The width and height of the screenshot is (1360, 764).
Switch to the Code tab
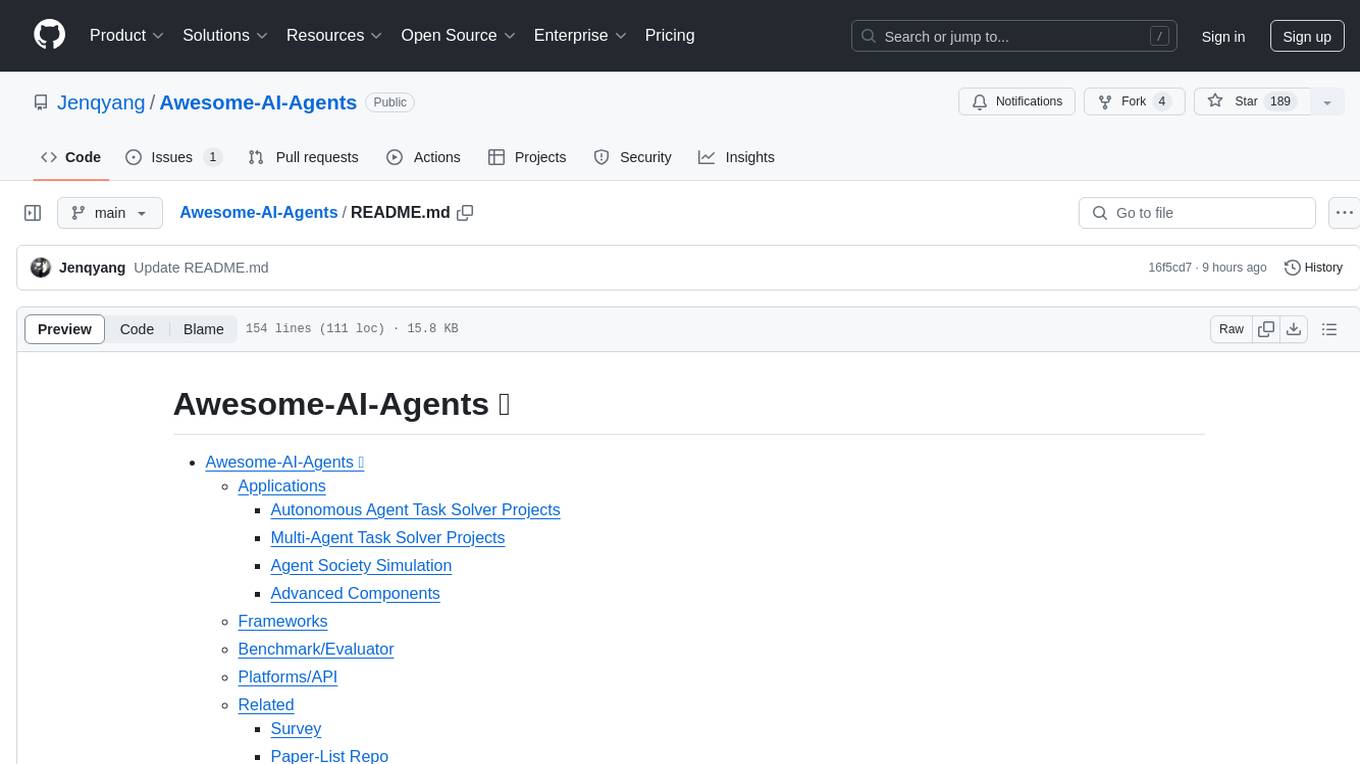[x=71, y=157]
